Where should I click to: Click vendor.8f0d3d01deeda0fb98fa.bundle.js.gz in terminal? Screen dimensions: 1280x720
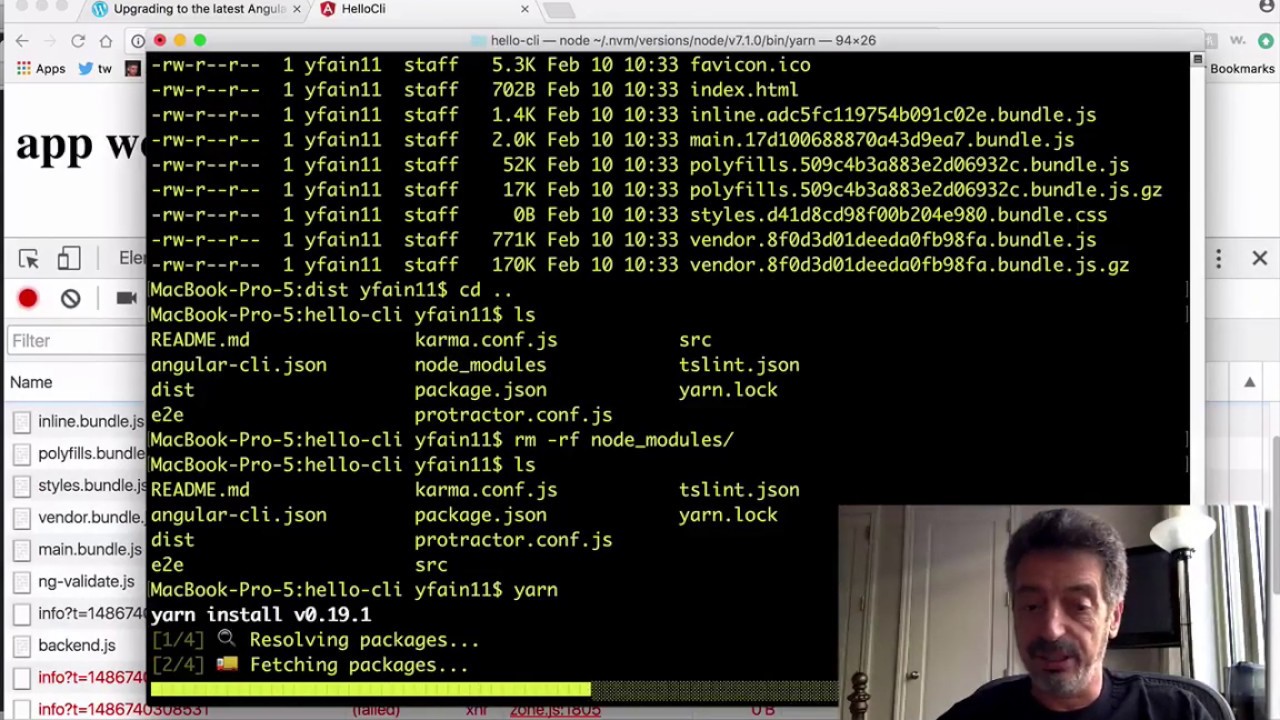[909, 265]
